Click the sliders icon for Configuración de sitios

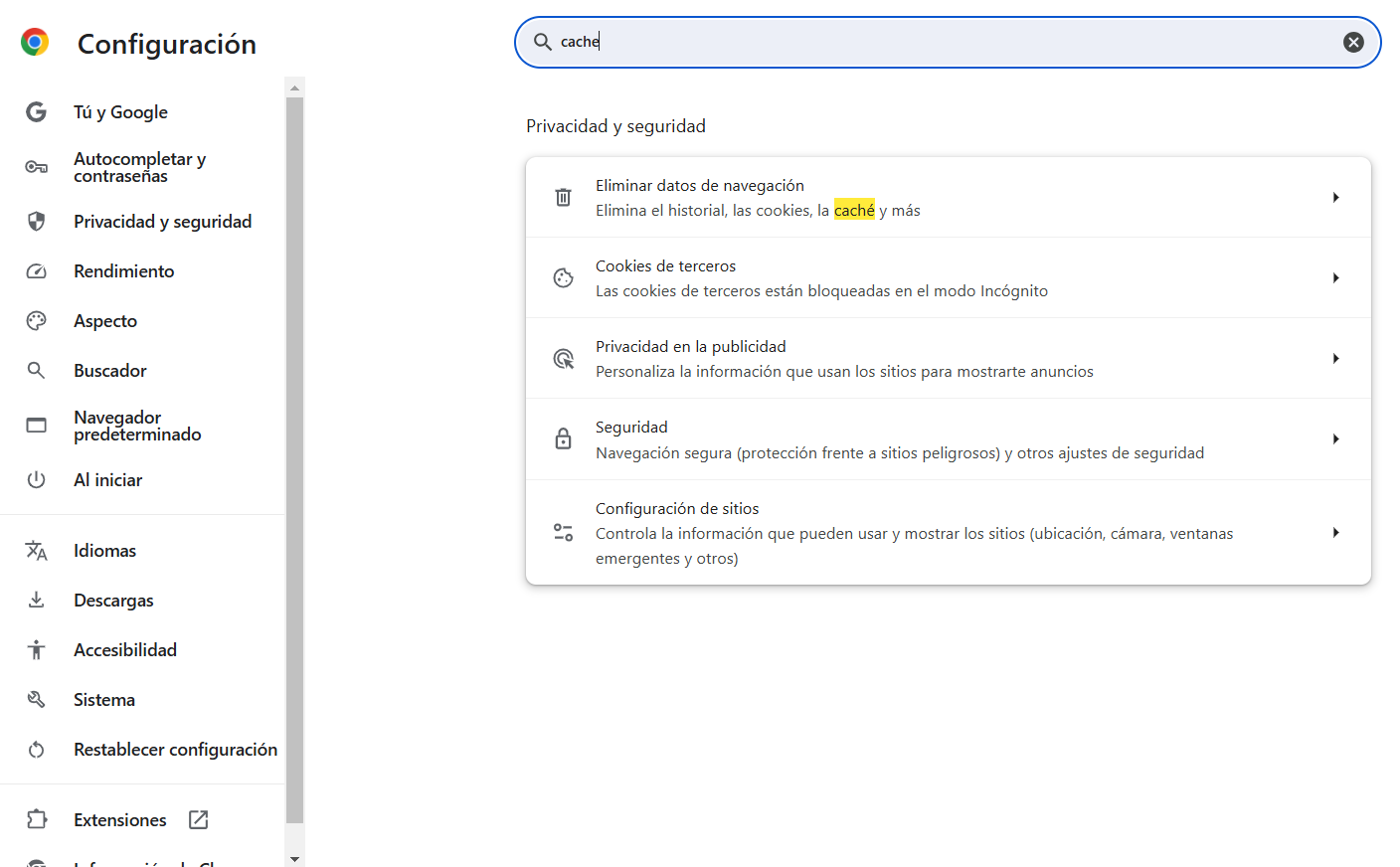(x=563, y=533)
